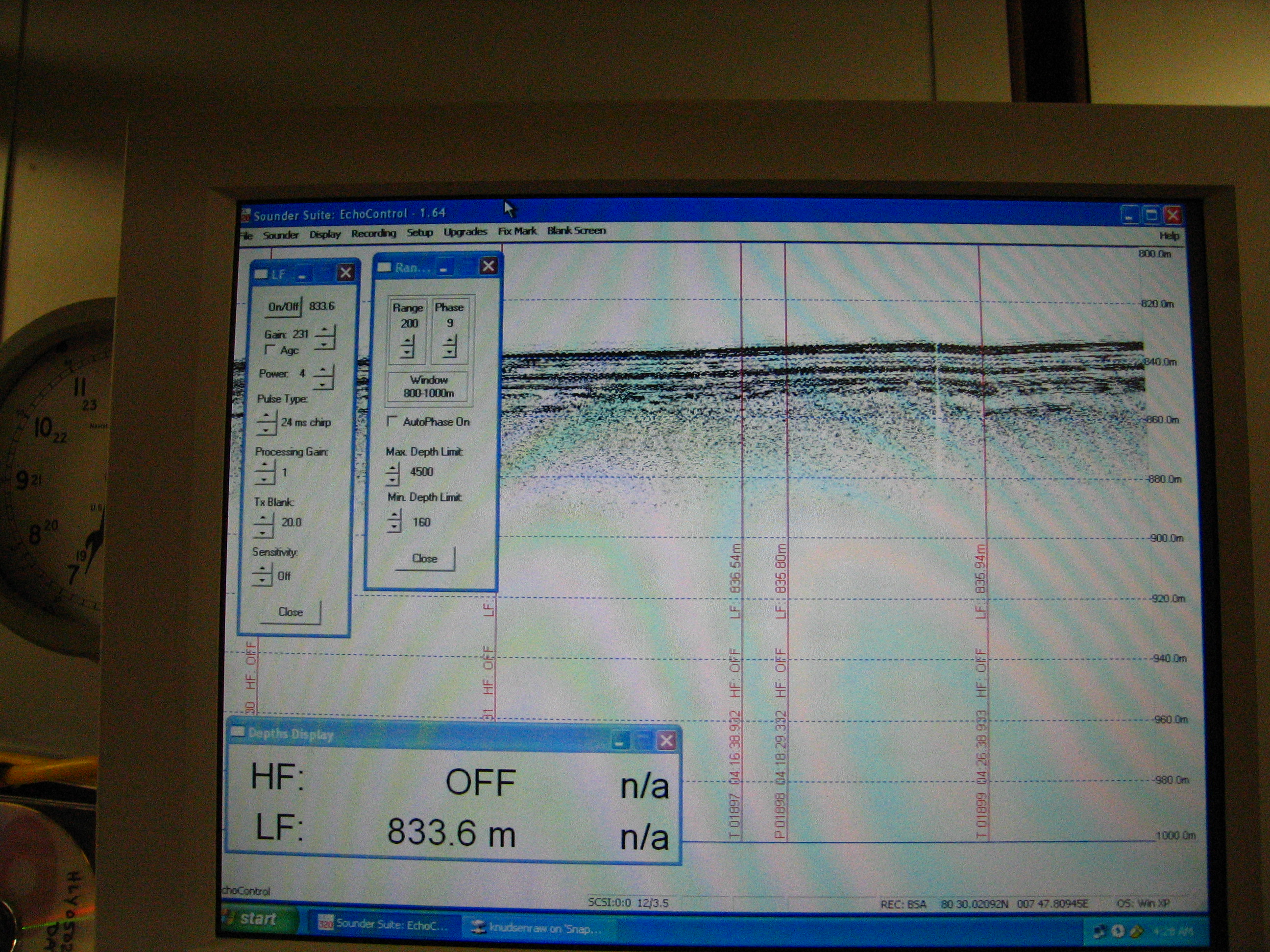
Task: Open Windows Start button
Action: pyautogui.click(x=258, y=919)
